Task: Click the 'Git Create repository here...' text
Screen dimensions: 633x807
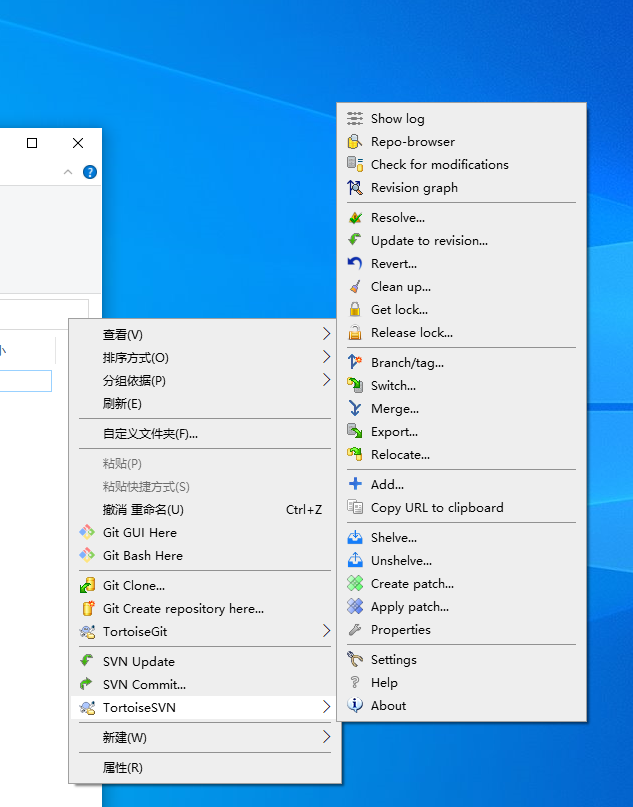Action: 183,609
